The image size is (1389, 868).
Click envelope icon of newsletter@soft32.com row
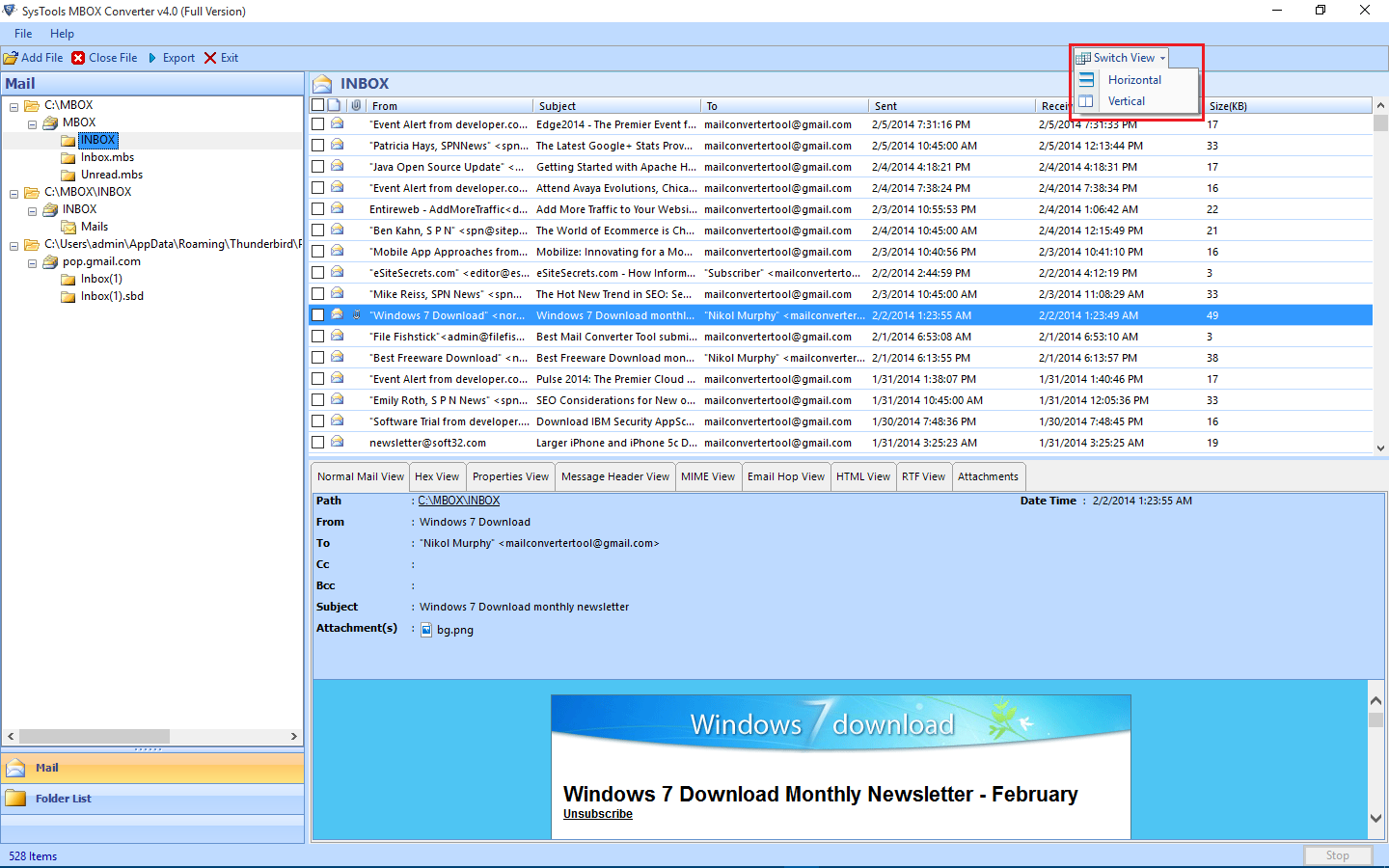pyautogui.click(x=338, y=442)
